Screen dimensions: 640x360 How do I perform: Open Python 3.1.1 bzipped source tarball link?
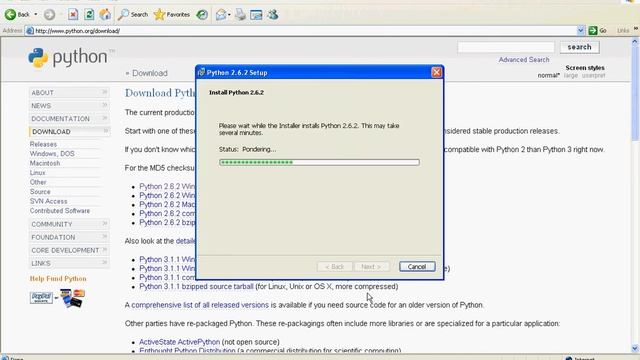(196, 287)
